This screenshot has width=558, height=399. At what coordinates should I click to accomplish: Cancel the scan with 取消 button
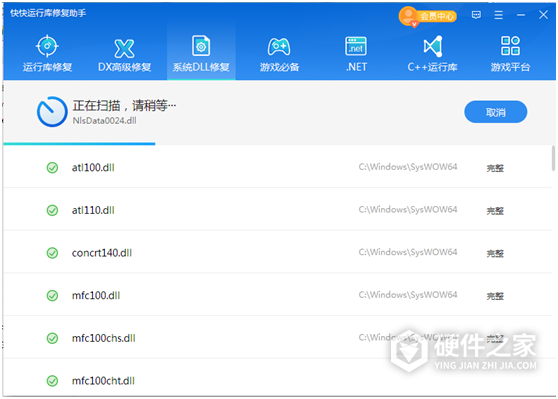click(x=495, y=112)
